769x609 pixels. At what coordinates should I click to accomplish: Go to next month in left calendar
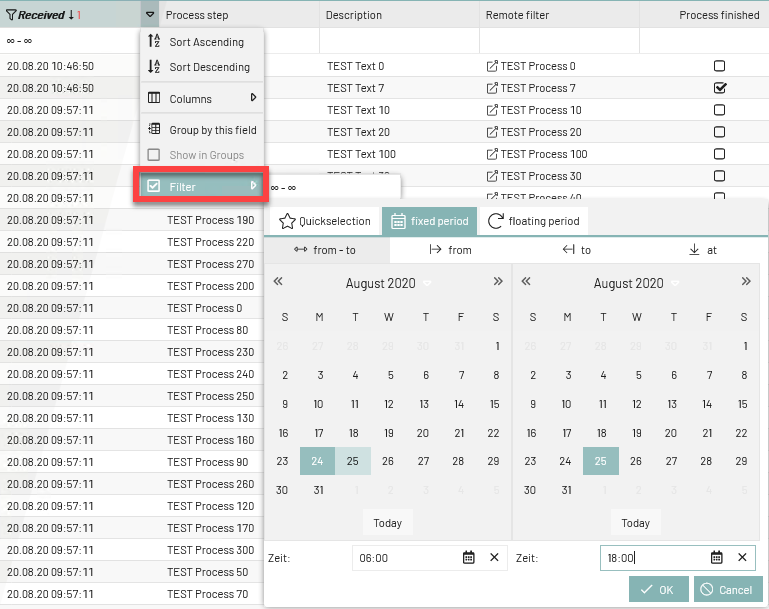point(498,281)
